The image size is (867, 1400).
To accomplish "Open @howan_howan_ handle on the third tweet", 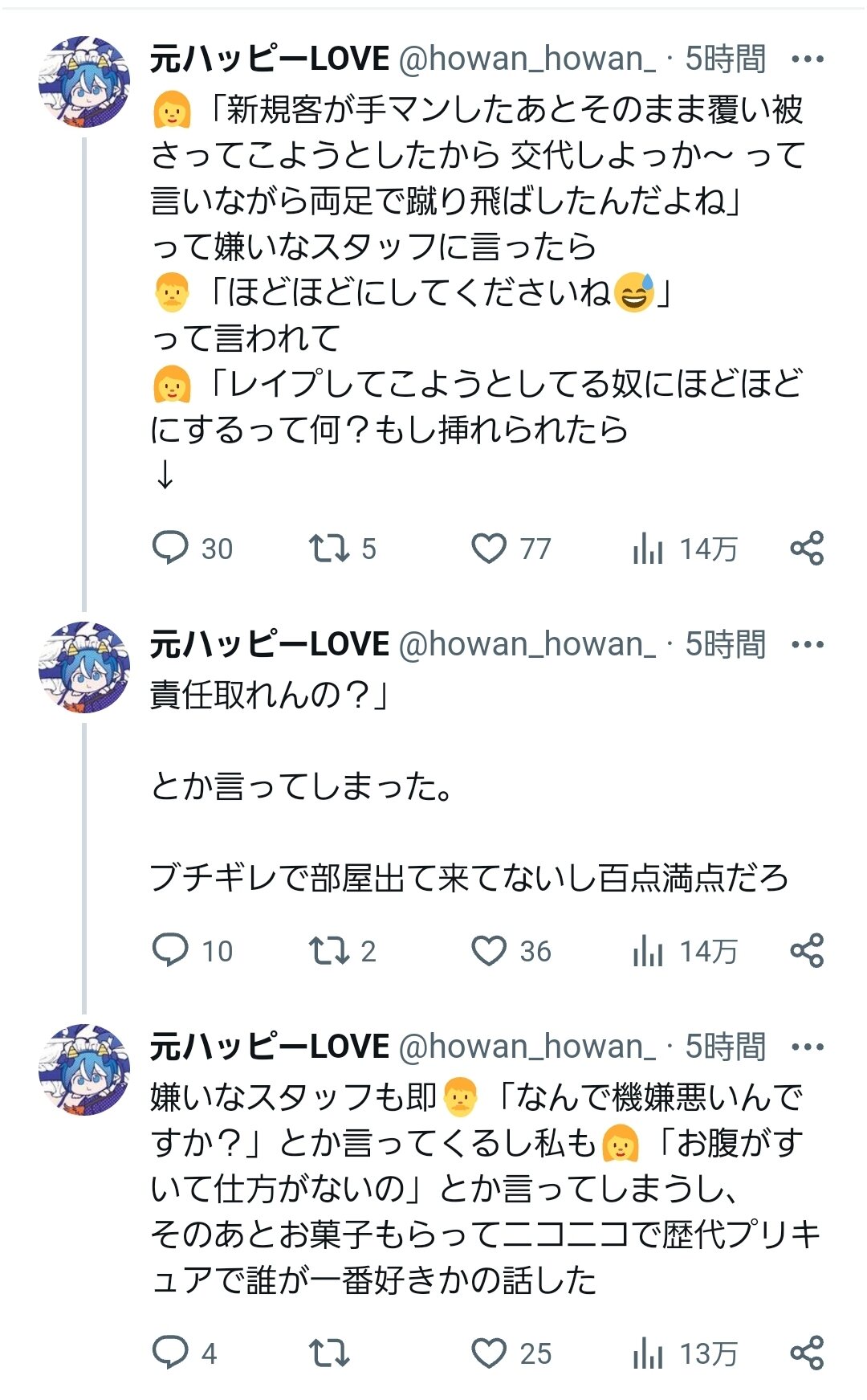I will point(527,1047).
